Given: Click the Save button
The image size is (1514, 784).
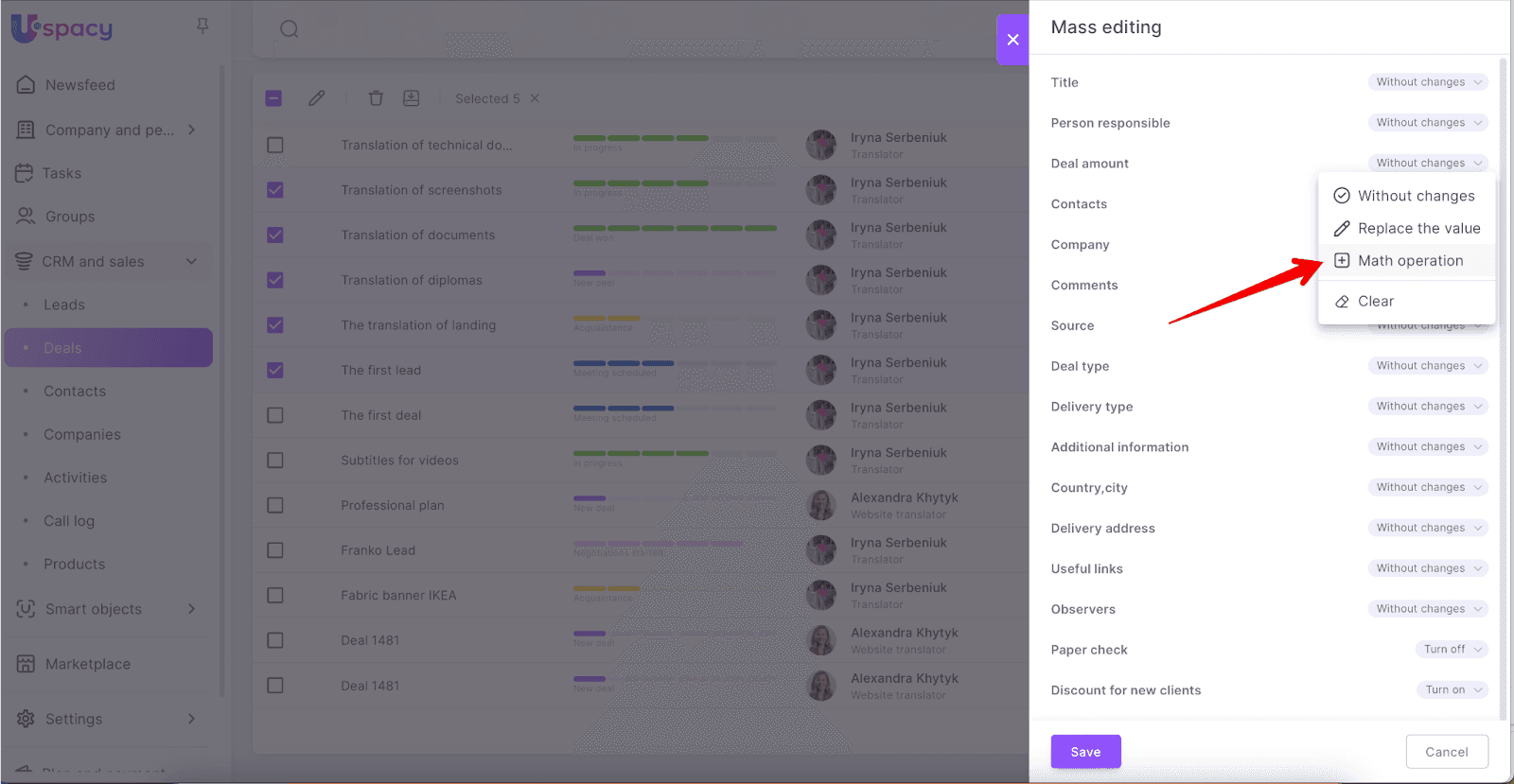Looking at the screenshot, I should click(1085, 752).
